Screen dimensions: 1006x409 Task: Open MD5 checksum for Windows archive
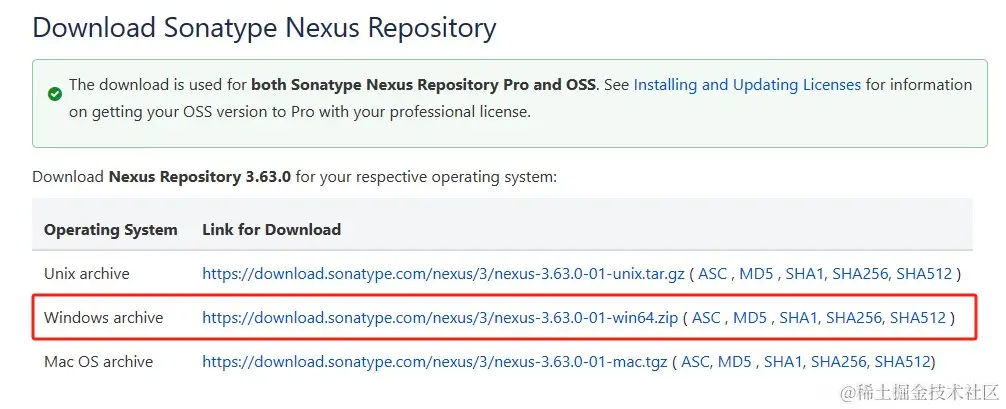[750, 318]
